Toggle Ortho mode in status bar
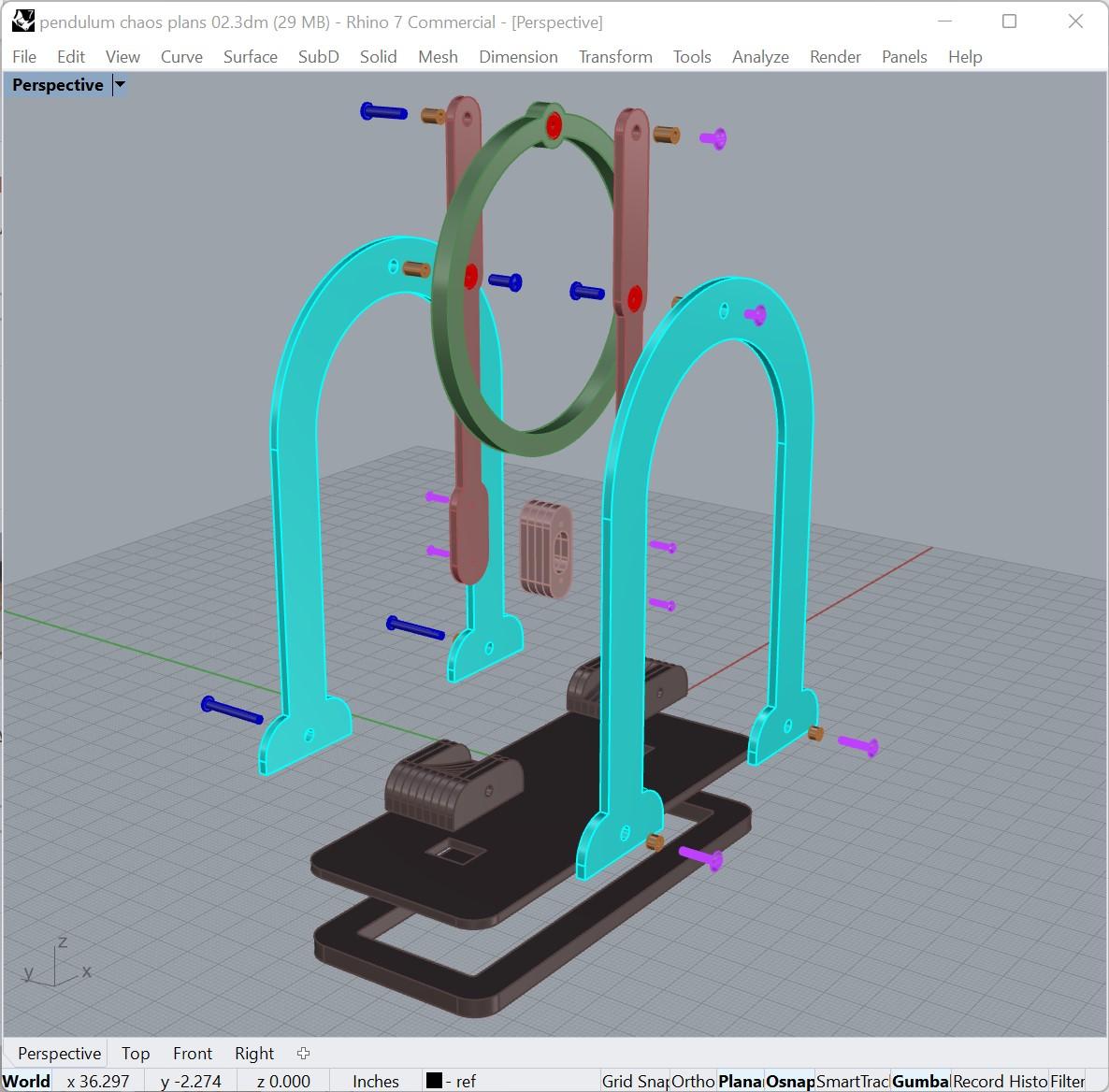This screenshot has width=1109, height=1092. (x=692, y=1081)
